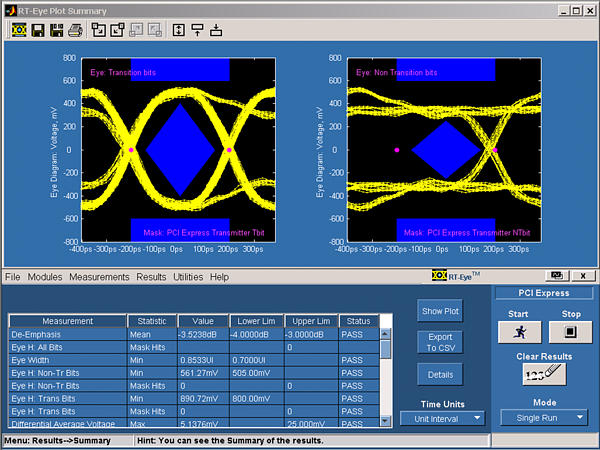
Task: Click the Lower Lim column header
Action: click(x=256, y=321)
